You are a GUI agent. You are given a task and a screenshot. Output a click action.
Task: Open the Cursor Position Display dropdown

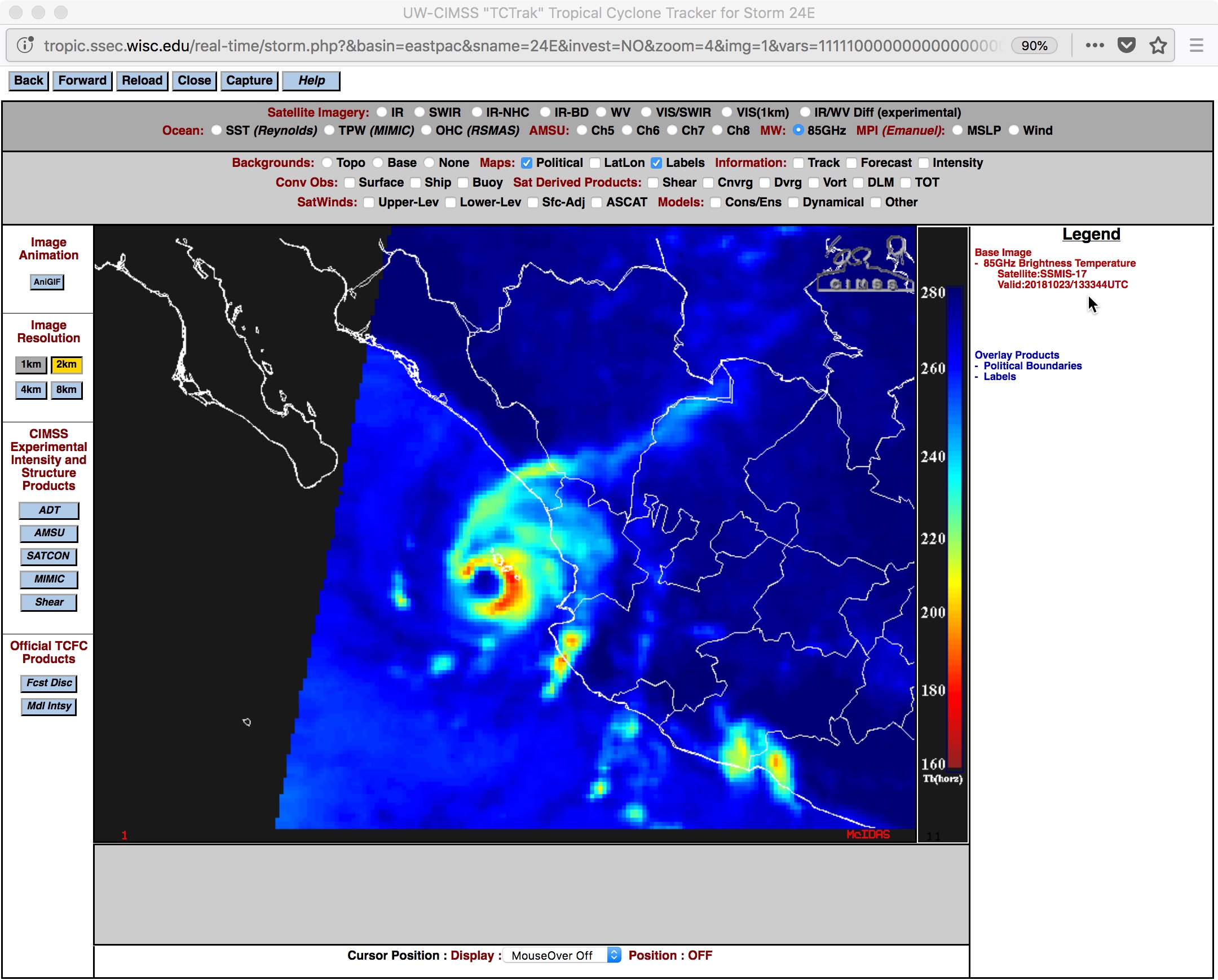[x=562, y=955]
